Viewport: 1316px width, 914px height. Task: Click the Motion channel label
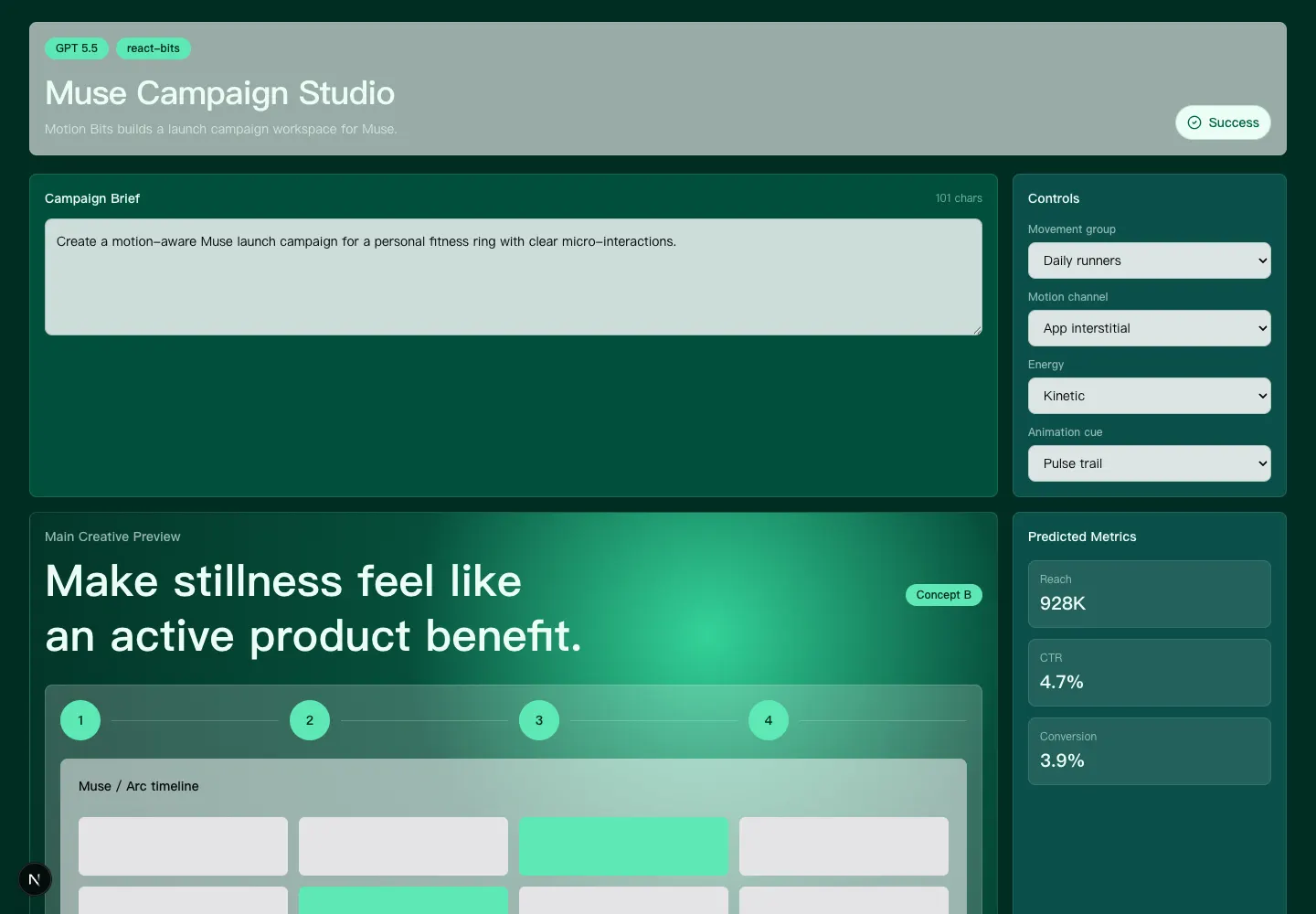coord(1067,297)
